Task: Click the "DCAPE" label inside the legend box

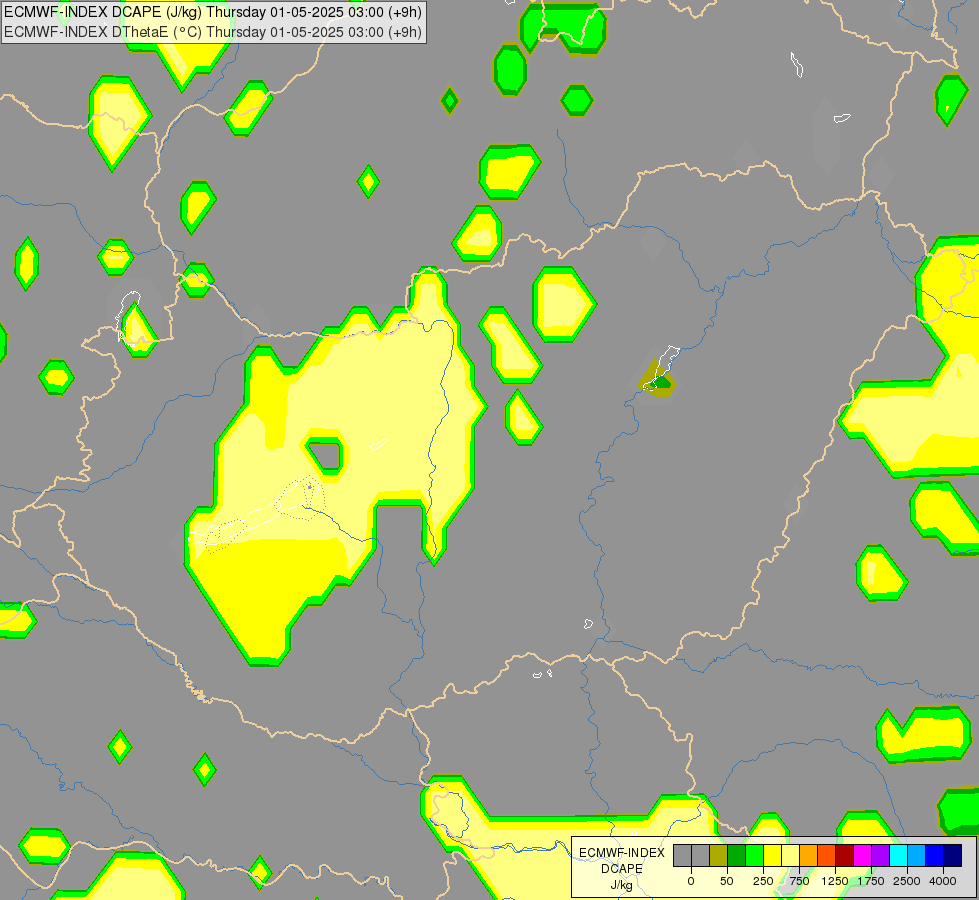Action: (622, 869)
